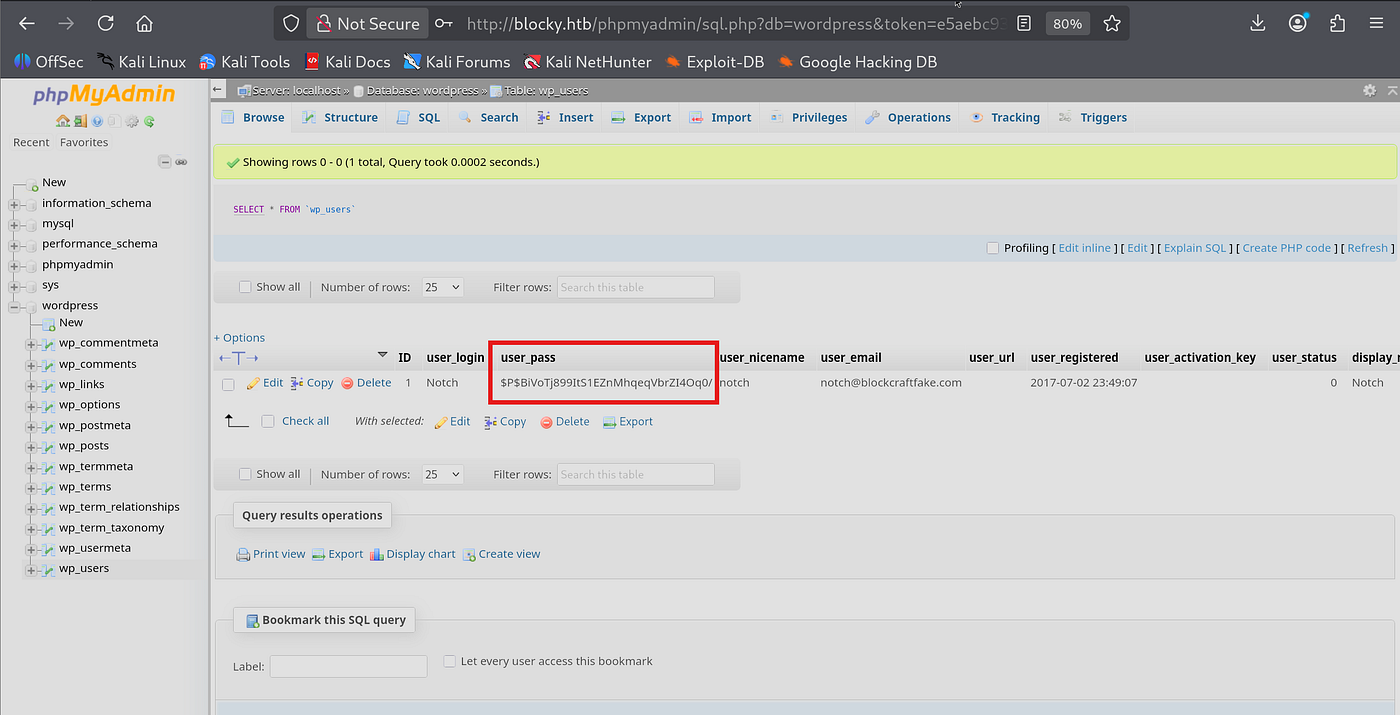Click red Delete icon for Notch row

pyautogui.click(x=347, y=383)
